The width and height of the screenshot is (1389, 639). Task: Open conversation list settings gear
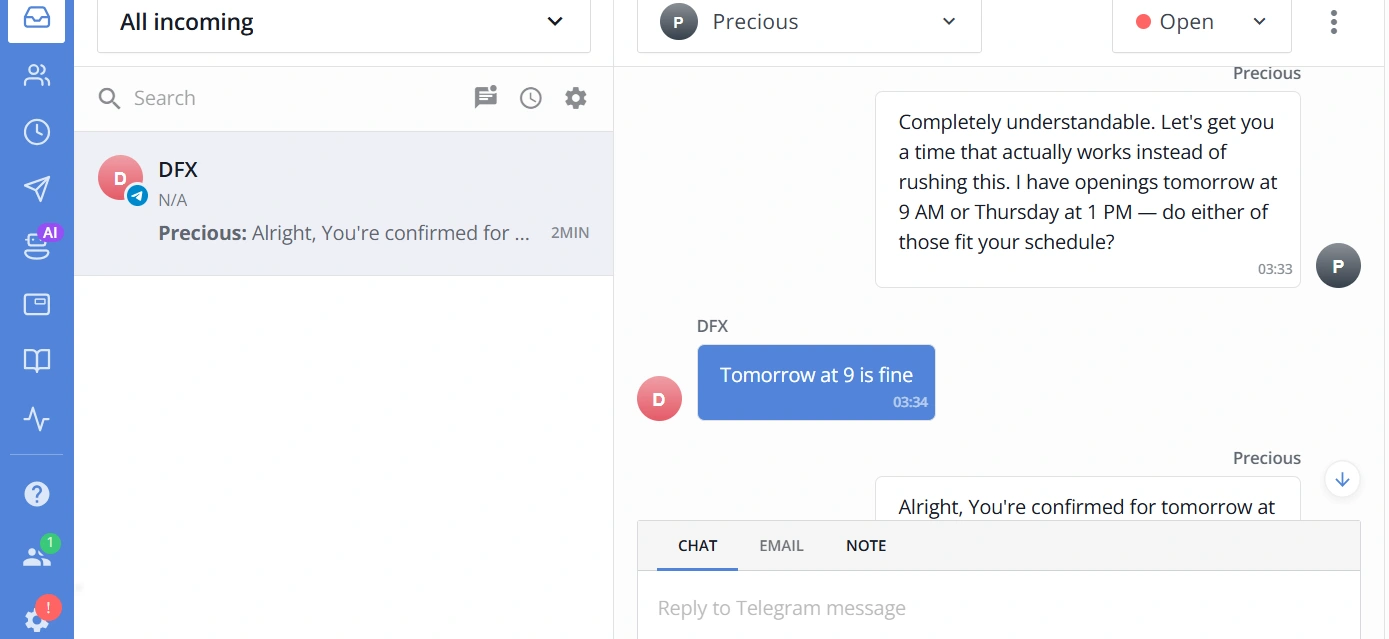576,98
